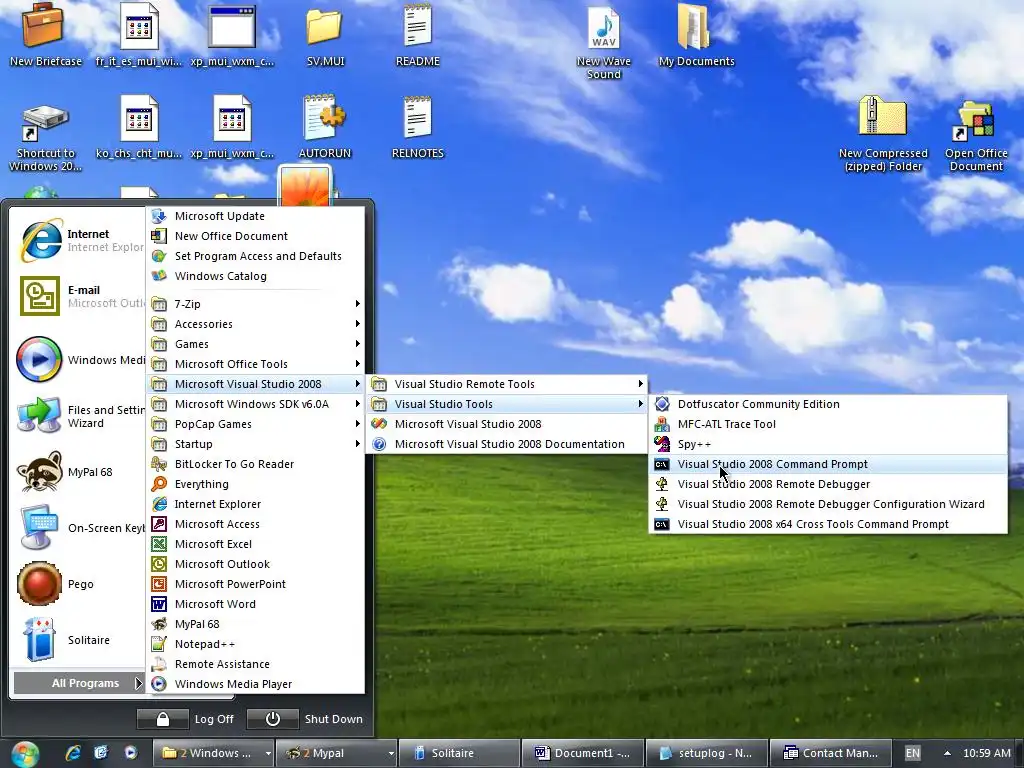Open the 2 Windows taskbar group dropdown
Image resolution: width=1024 pixels, height=768 pixels.
click(268, 753)
